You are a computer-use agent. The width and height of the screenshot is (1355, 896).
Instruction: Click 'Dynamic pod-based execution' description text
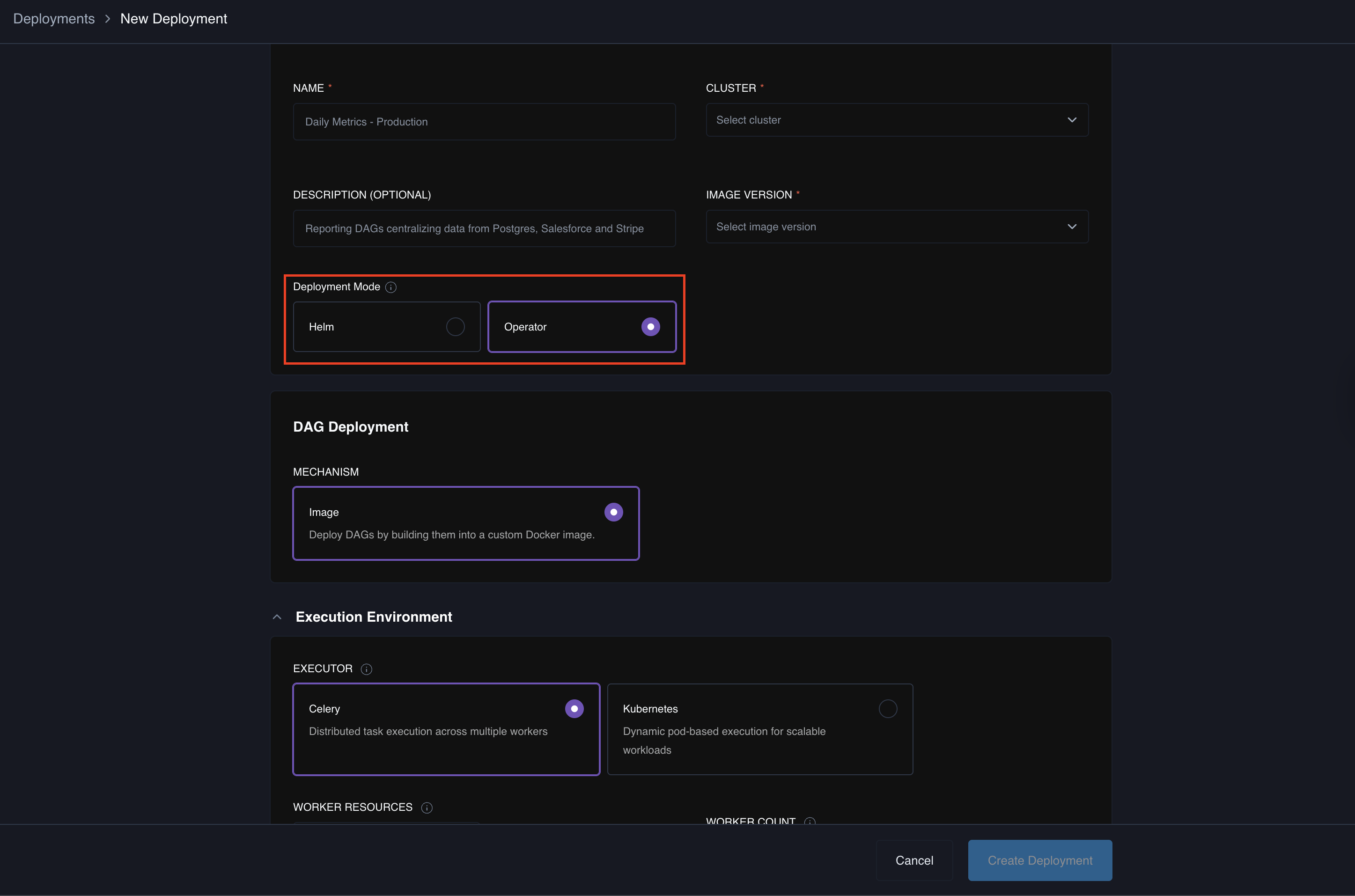[x=724, y=741]
